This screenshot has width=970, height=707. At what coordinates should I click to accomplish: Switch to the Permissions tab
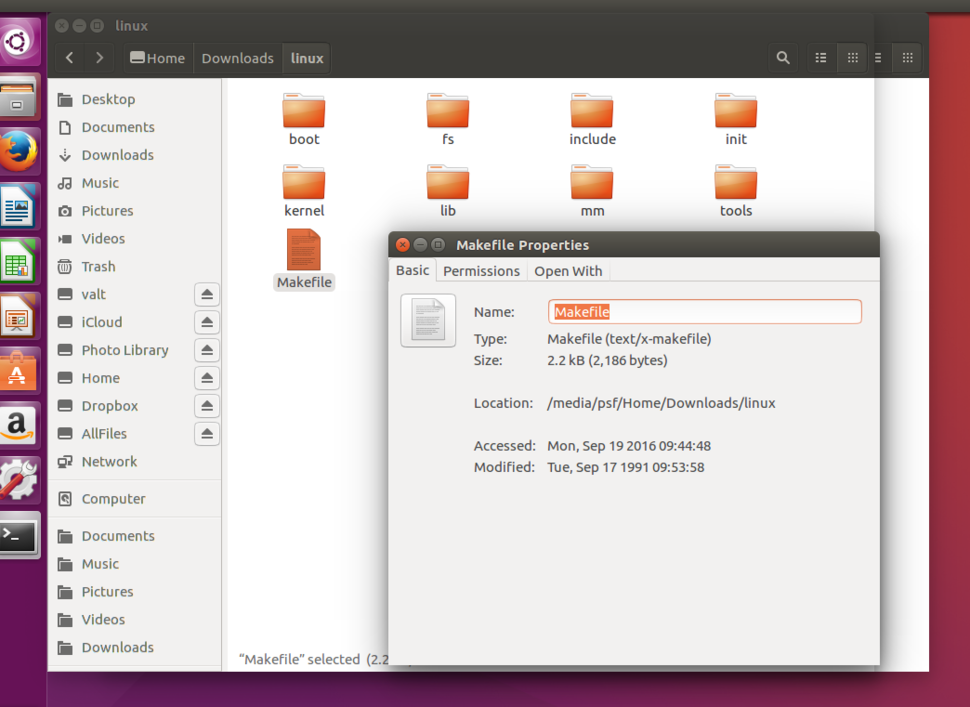coord(481,271)
